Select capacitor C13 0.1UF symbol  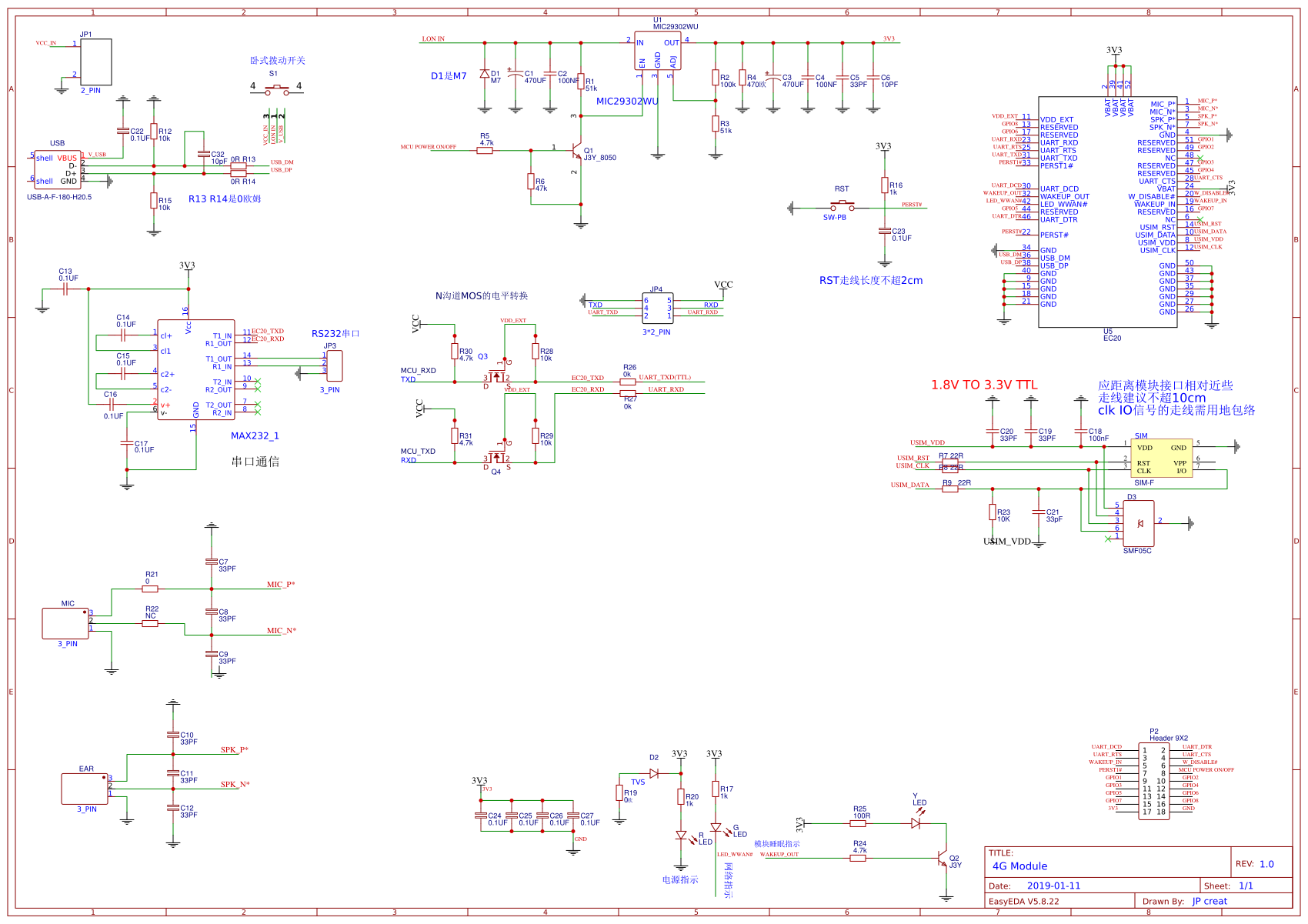pos(65,289)
